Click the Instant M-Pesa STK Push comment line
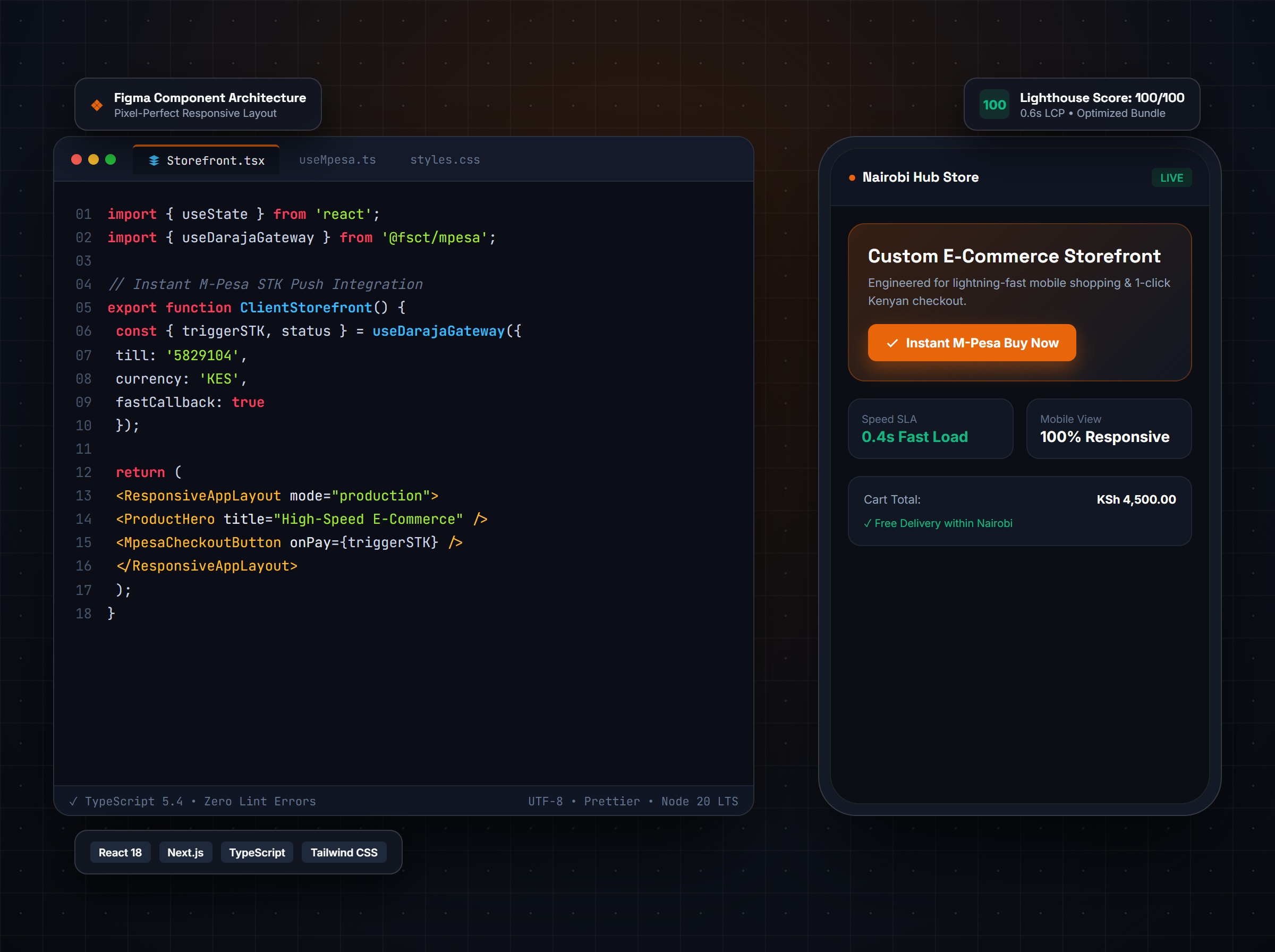1275x952 pixels. tap(265, 285)
